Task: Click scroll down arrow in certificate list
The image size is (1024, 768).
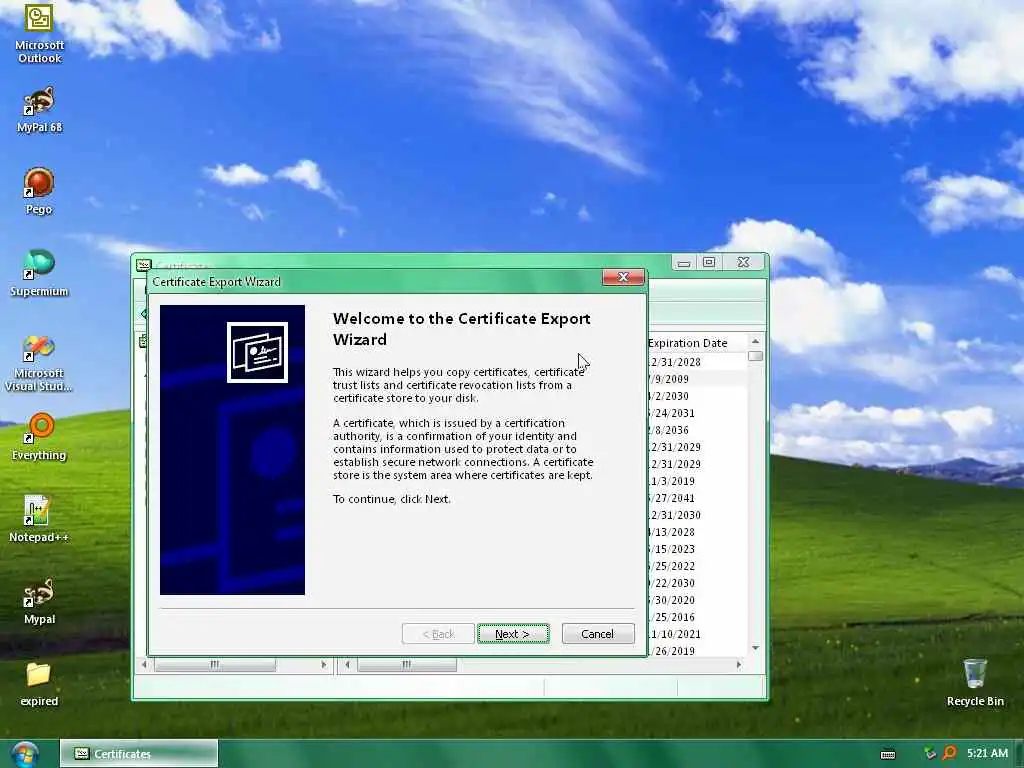Action: coord(756,648)
